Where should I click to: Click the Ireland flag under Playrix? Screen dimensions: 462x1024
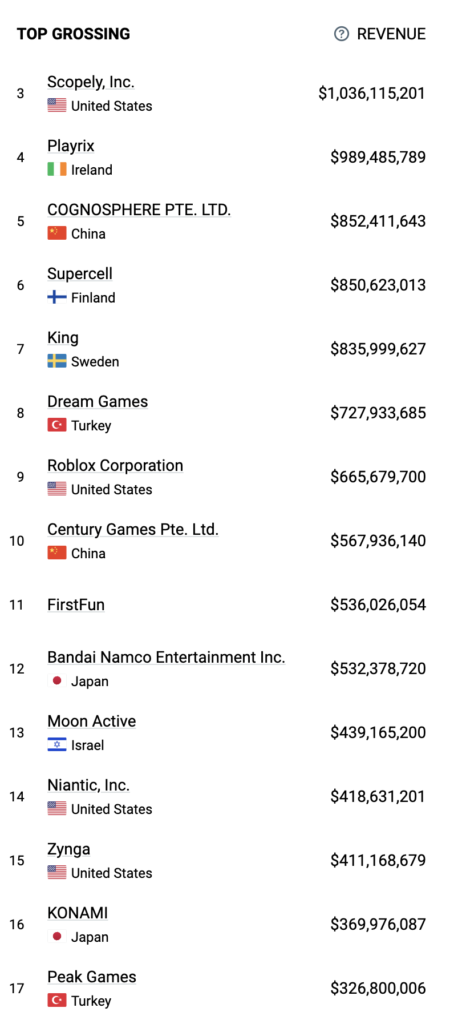[57, 170]
